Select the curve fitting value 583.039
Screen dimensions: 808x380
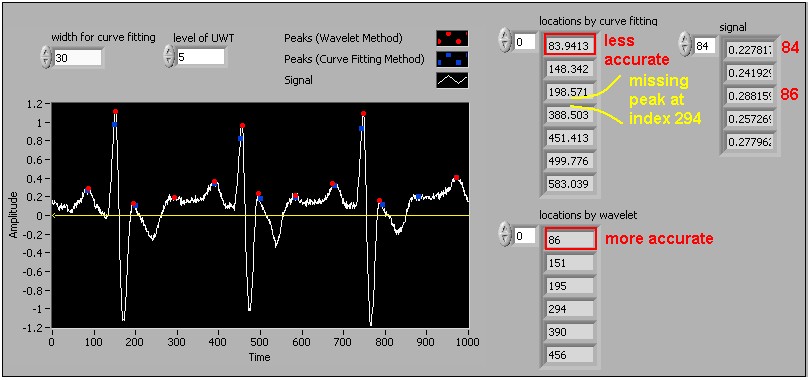569,184
